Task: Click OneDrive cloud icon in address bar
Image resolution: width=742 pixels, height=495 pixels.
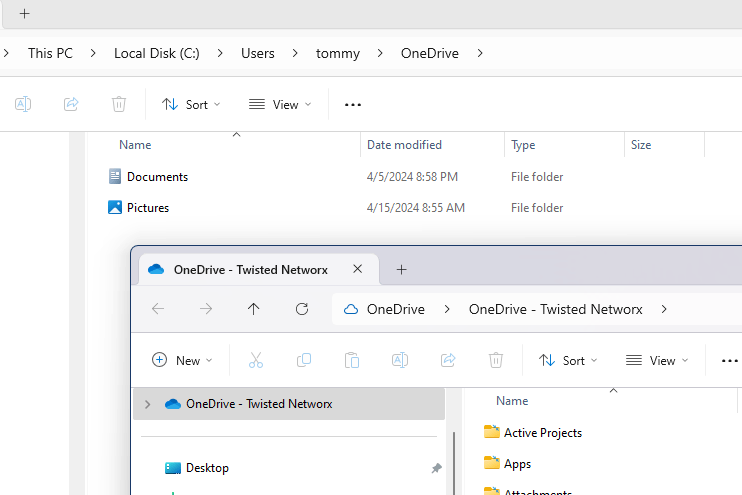Action: (x=351, y=309)
